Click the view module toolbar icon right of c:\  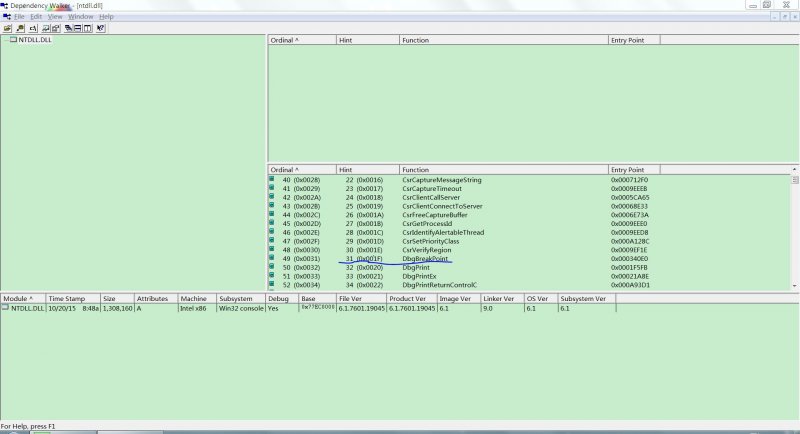[x=46, y=28]
